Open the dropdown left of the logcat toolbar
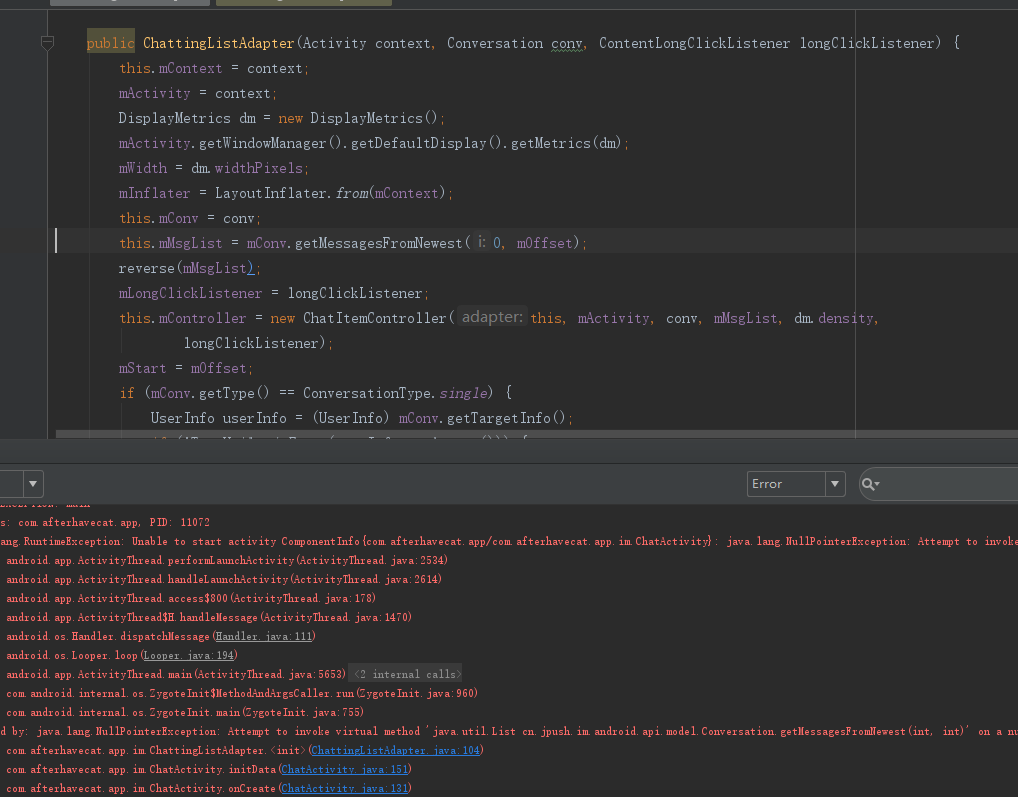Image resolution: width=1018 pixels, height=797 pixels. pyautogui.click(x=33, y=484)
